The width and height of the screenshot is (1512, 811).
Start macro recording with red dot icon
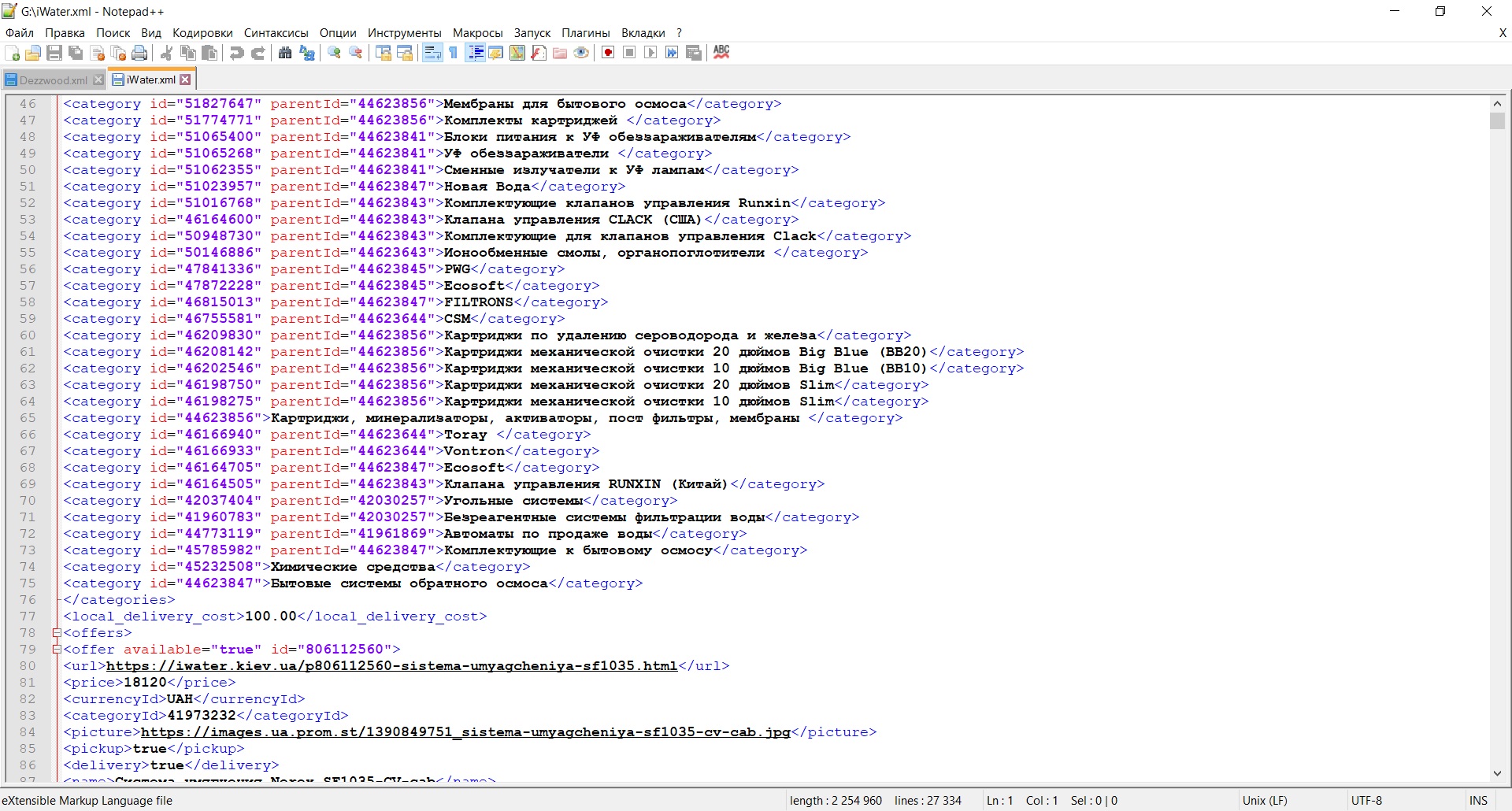point(608,53)
